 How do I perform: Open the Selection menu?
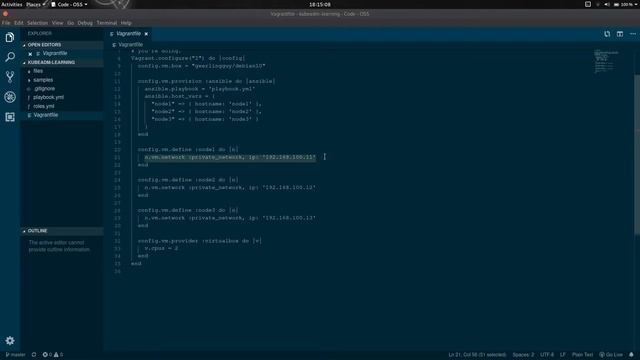[38, 23]
